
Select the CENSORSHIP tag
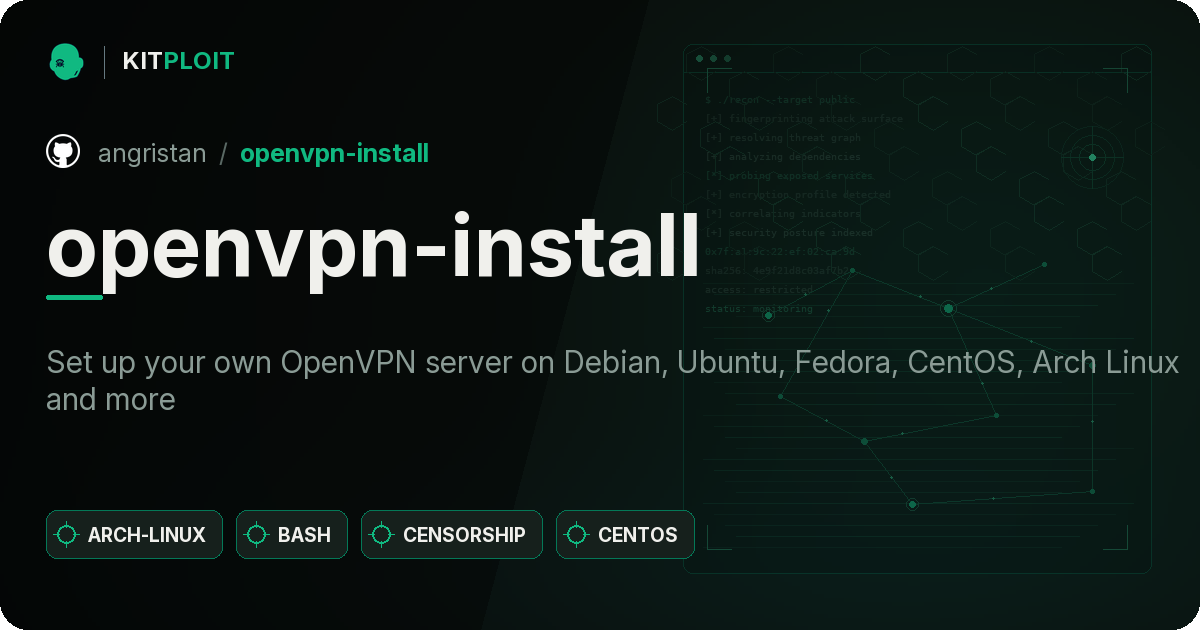point(451,535)
